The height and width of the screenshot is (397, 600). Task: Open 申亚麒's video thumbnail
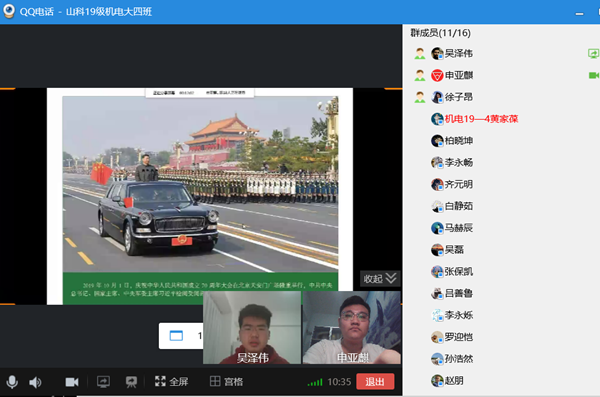(352, 327)
